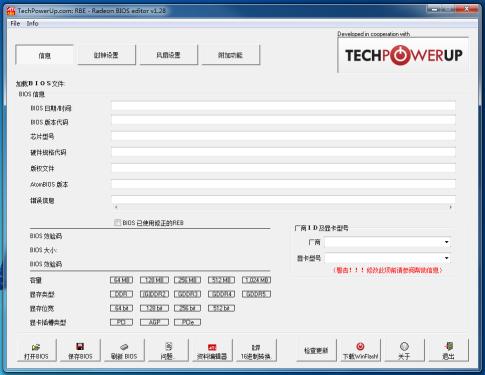Viewport: 485px width, 375px height.
Task: Save the BIOS via 保存BIOS button
Action: click(80, 350)
